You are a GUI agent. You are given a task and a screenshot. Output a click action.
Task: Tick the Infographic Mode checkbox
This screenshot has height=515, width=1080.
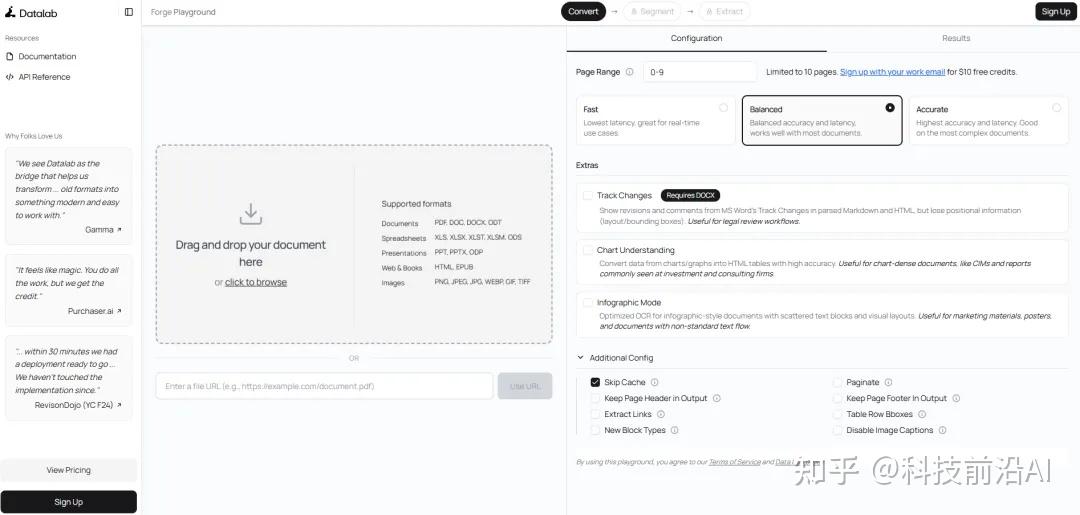tap(588, 302)
